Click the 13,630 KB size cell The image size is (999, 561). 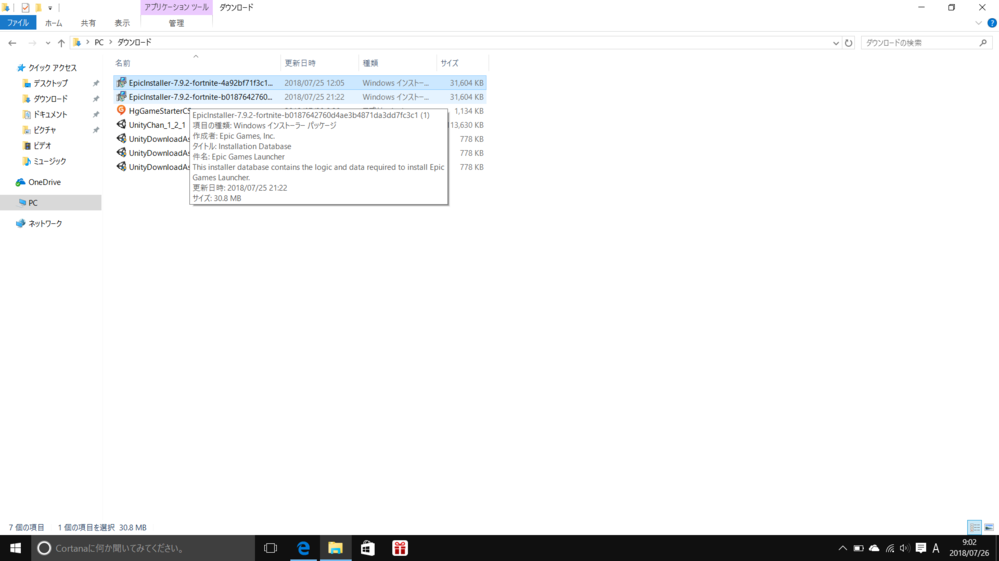click(466, 125)
